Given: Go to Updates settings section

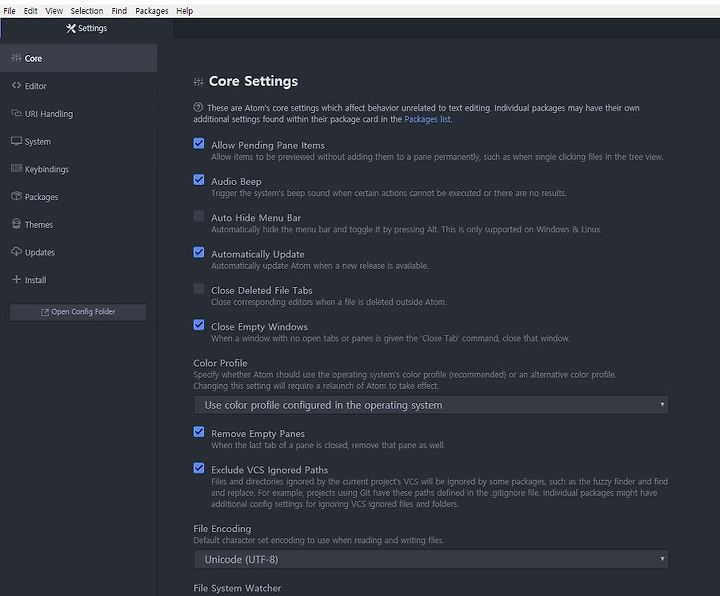Looking at the screenshot, I should click(79, 252).
